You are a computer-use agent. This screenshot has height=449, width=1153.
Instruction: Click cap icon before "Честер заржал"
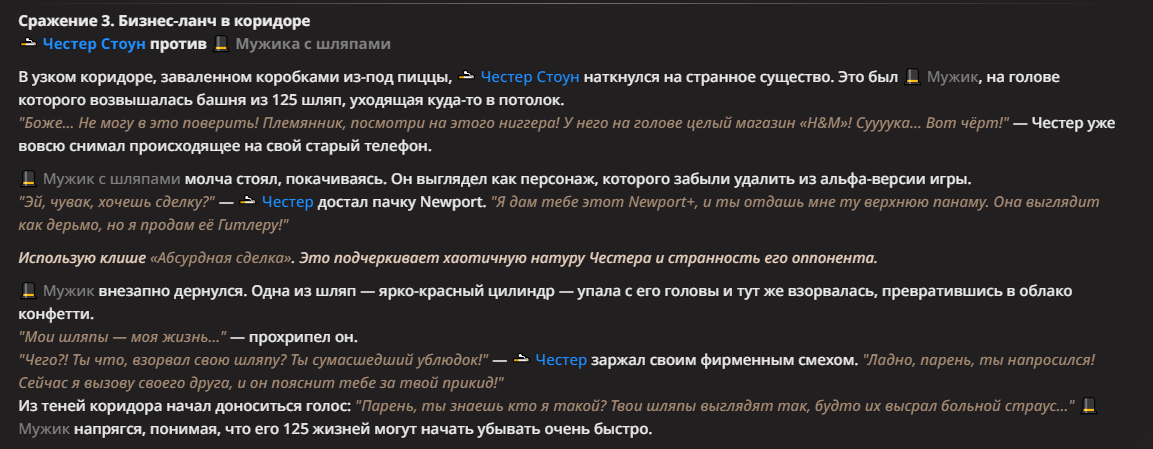520,359
